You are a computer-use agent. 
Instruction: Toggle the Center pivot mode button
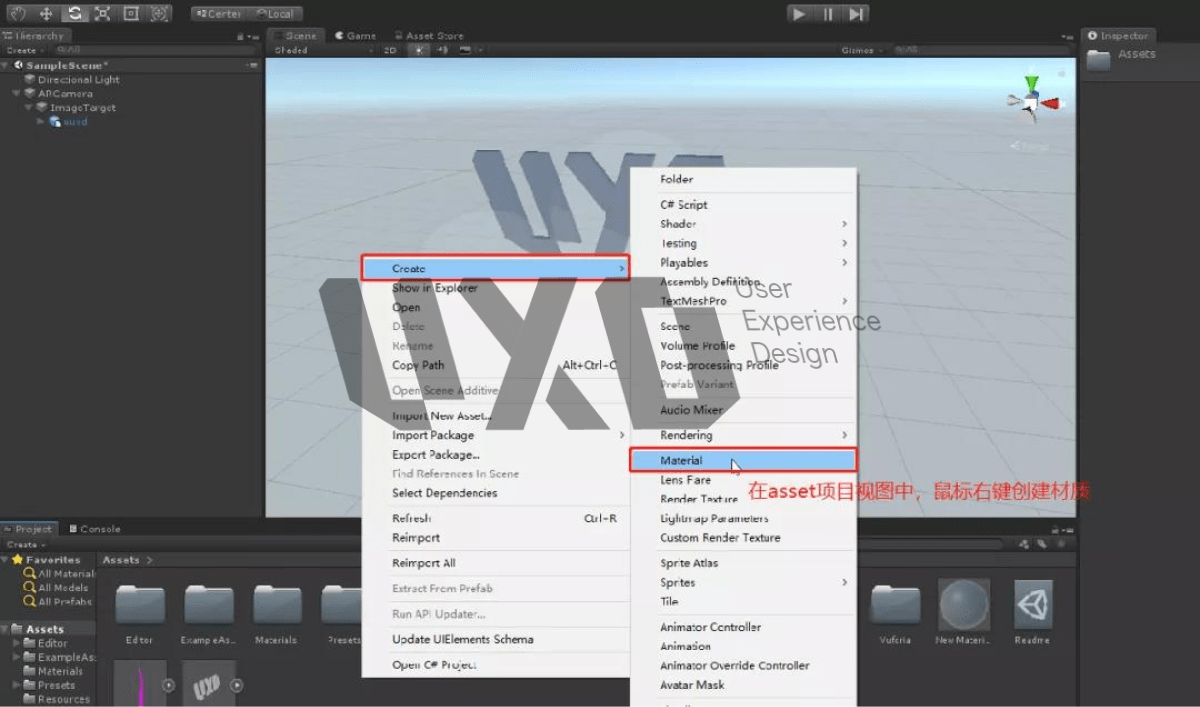point(219,14)
